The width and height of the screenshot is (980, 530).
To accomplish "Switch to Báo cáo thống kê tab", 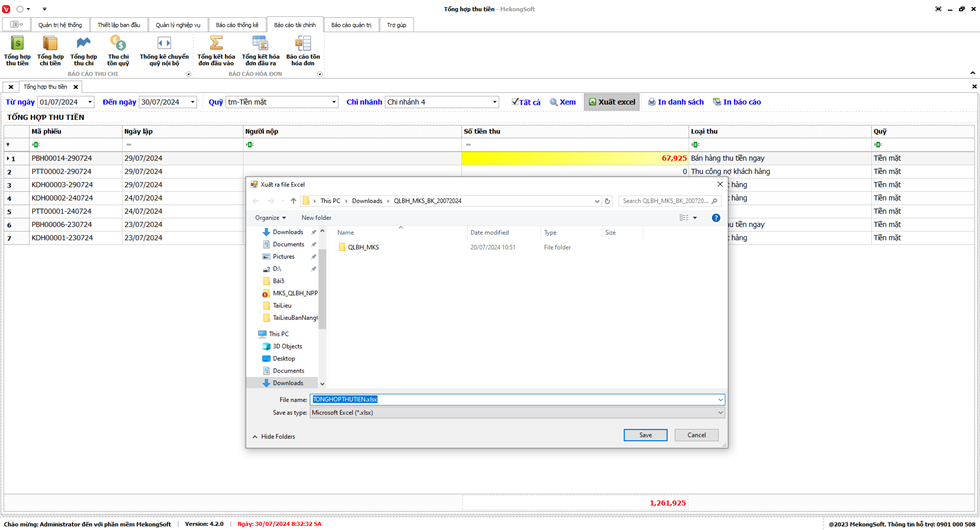I will click(237, 25).
